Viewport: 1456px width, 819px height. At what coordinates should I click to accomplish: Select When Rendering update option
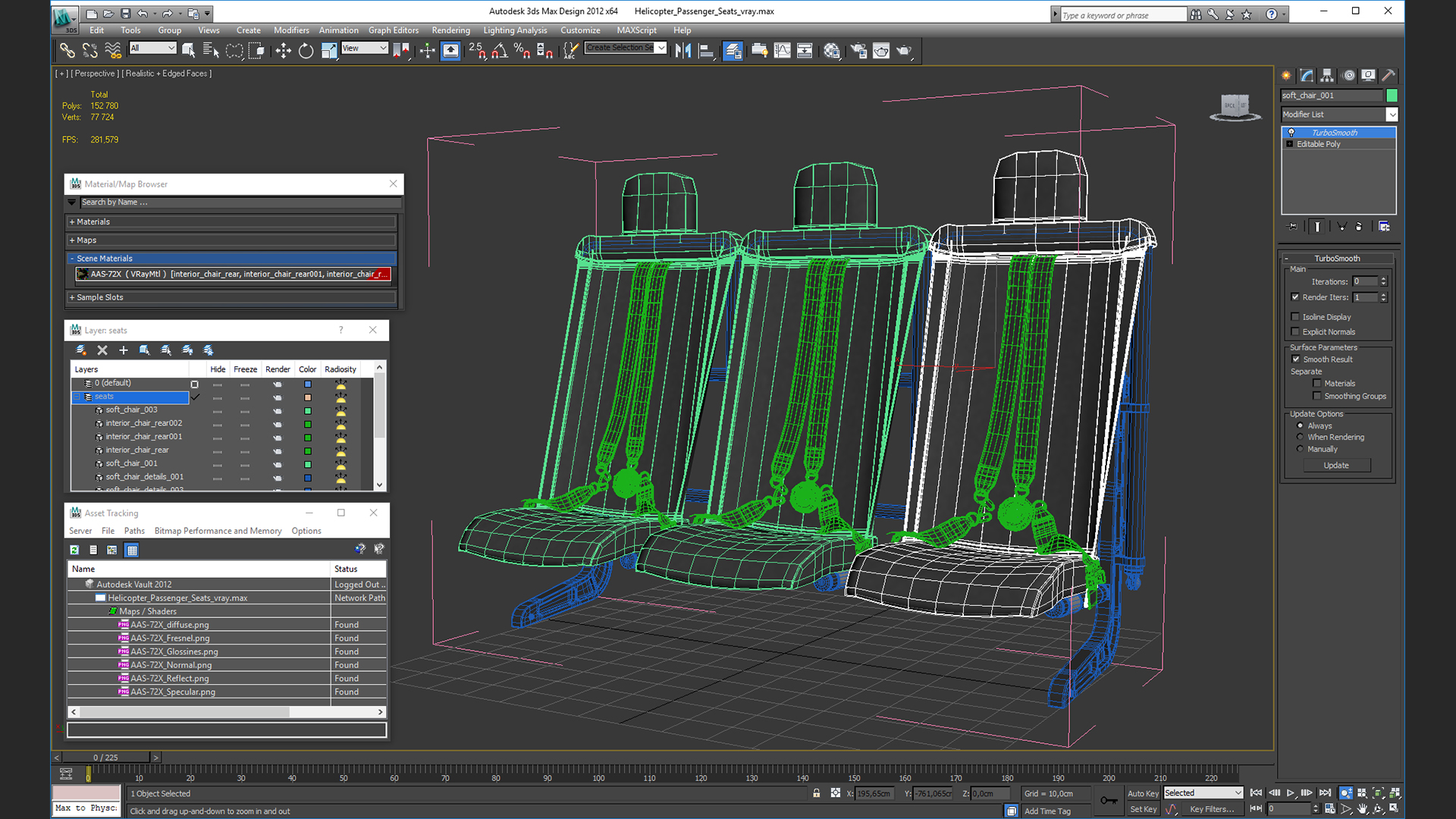(1300, 437)
